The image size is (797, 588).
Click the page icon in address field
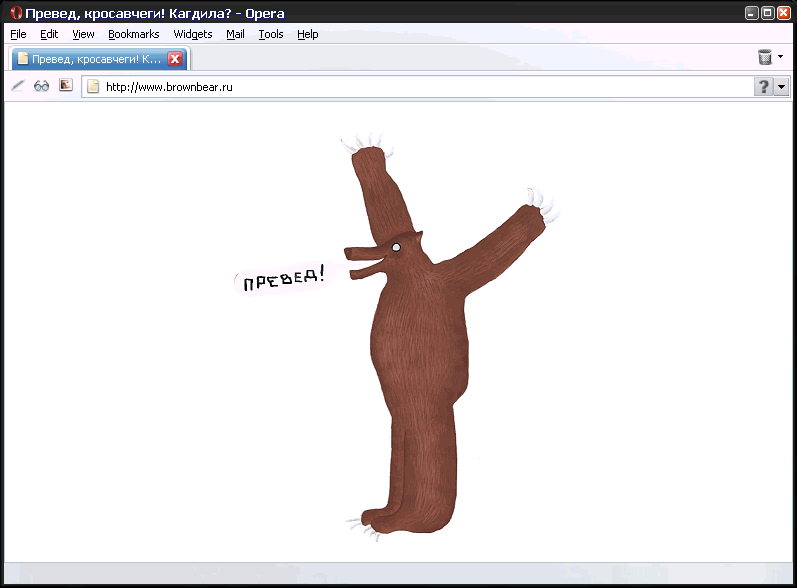[93, 86]
